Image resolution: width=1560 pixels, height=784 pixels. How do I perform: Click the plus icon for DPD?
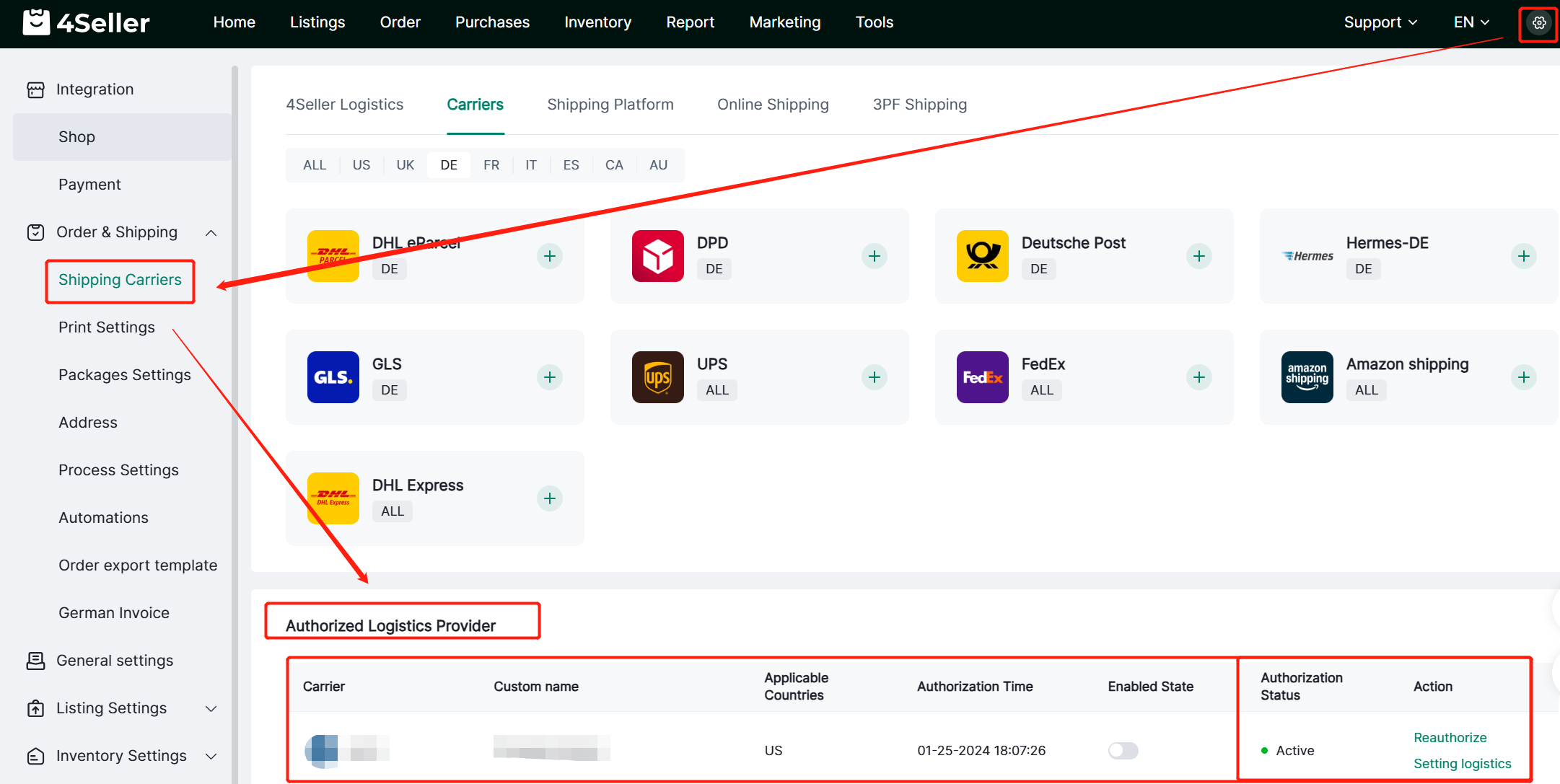point(875,256)
